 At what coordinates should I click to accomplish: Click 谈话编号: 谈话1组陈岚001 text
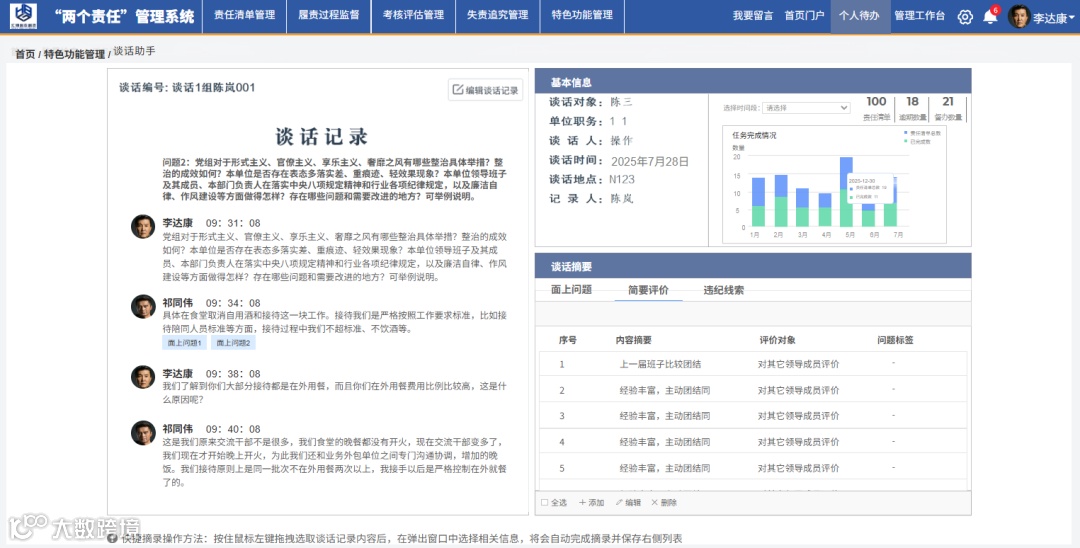tap(187, 87)
